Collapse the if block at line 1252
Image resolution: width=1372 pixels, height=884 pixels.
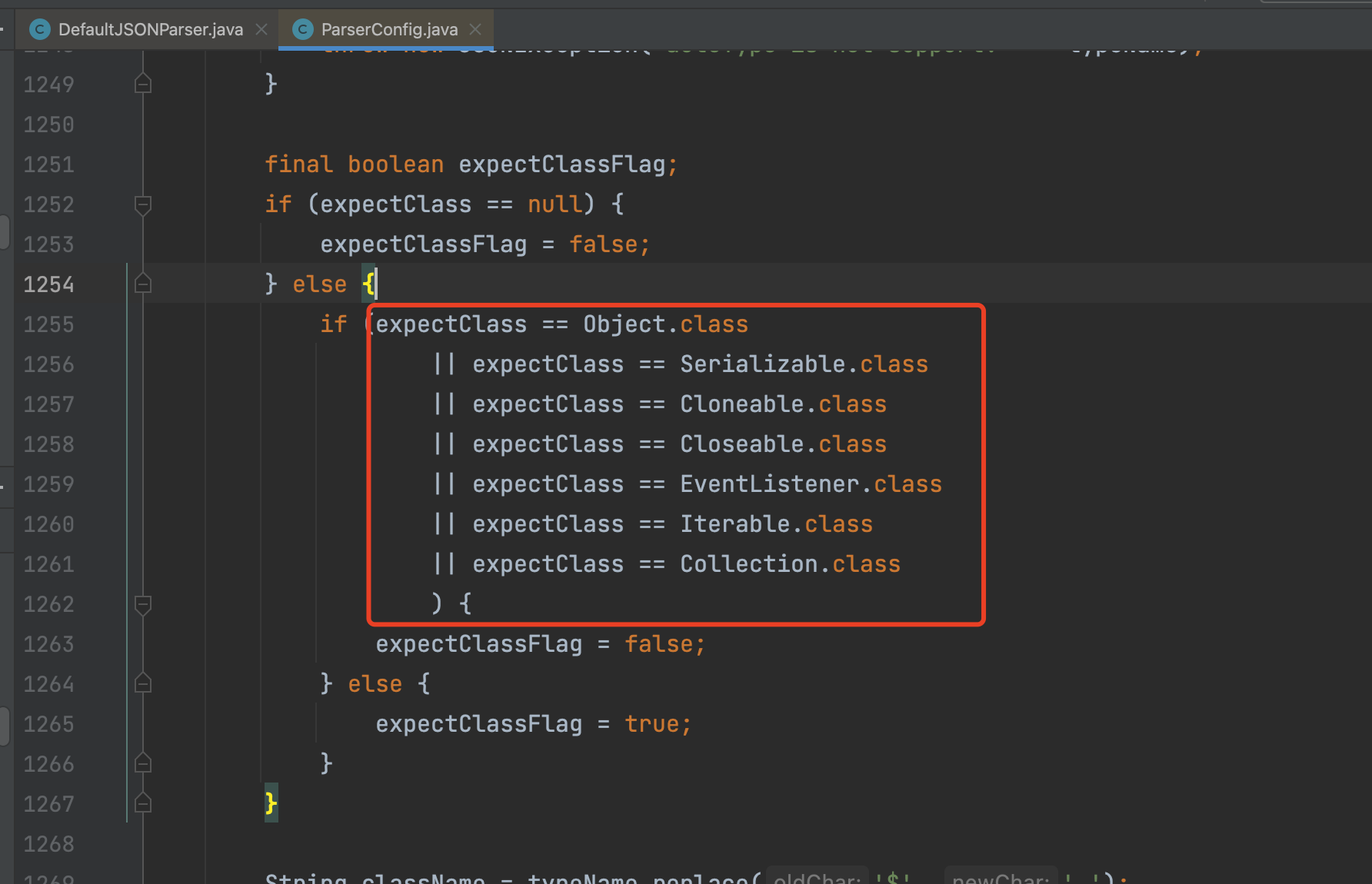click(143, 204)
